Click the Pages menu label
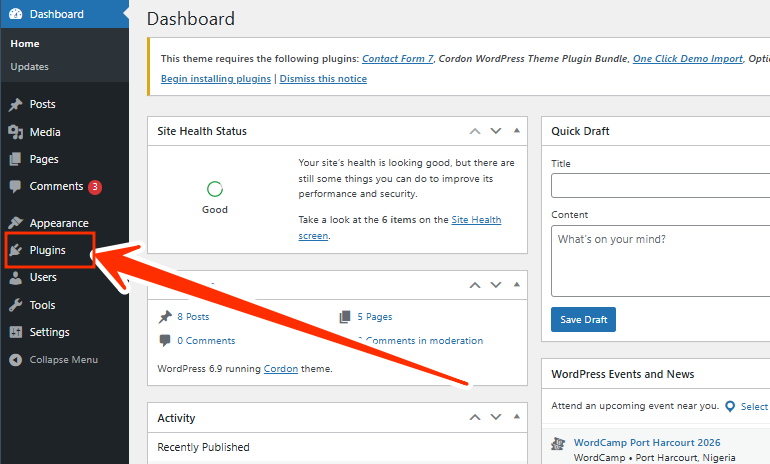This screenshot has height=464, width=770. pos(44,160)
